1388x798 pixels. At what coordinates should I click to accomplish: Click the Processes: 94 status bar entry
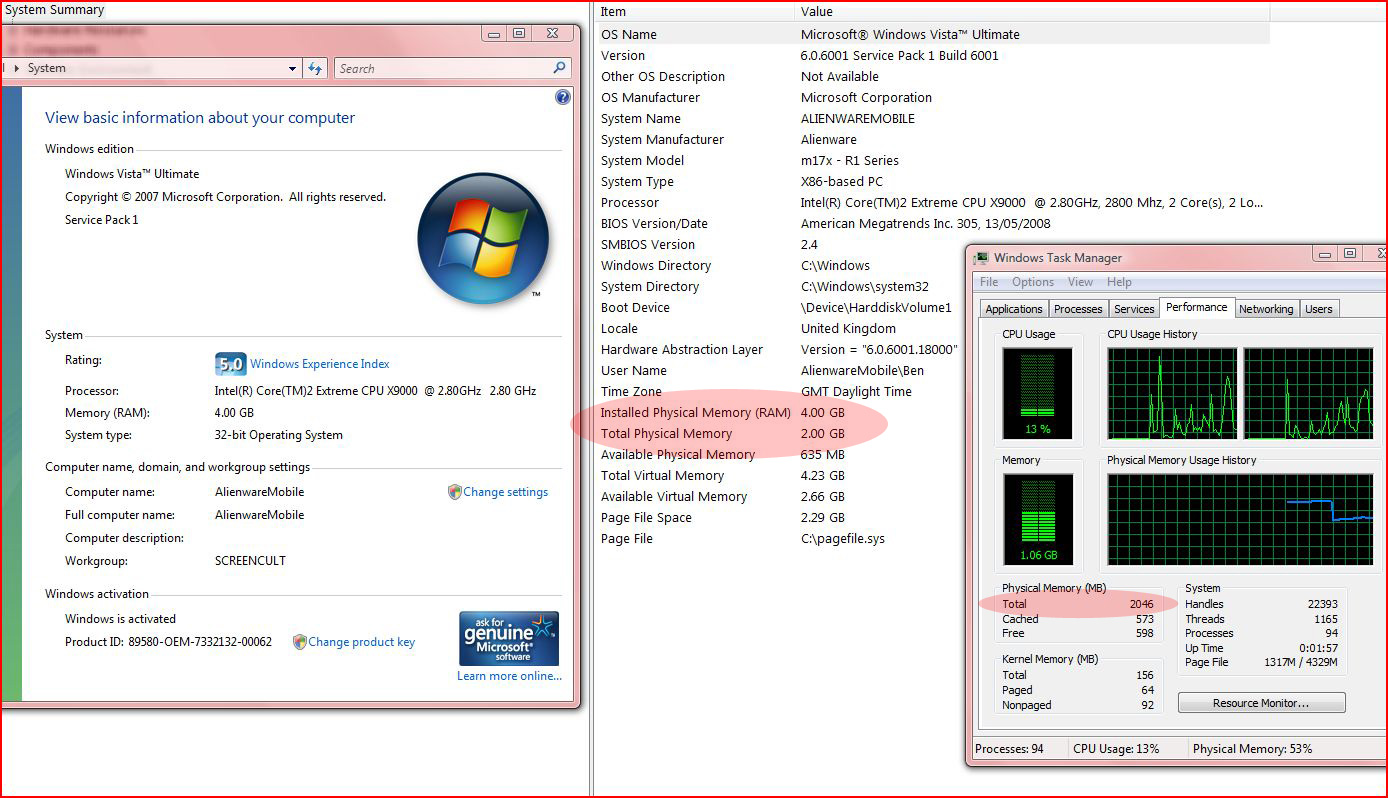[x=1010, y=749]
